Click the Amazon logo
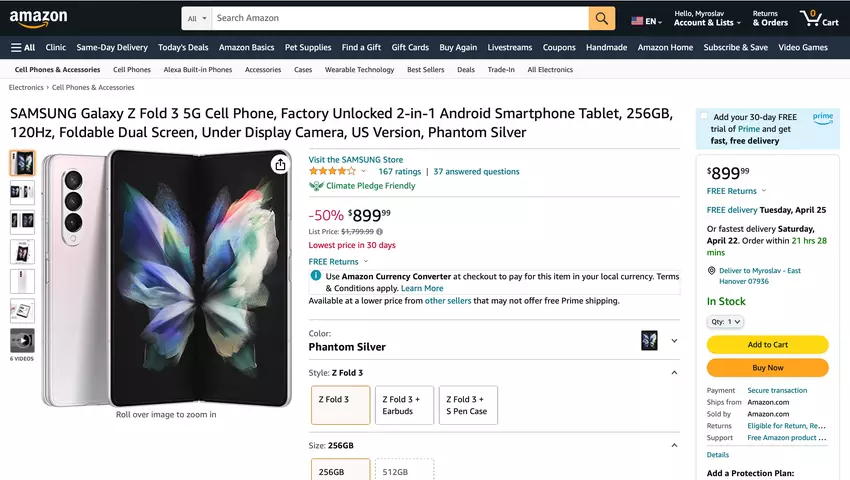The width and height of the screenshot is (850, 480). pyautogui.click(x=39, y=18)
